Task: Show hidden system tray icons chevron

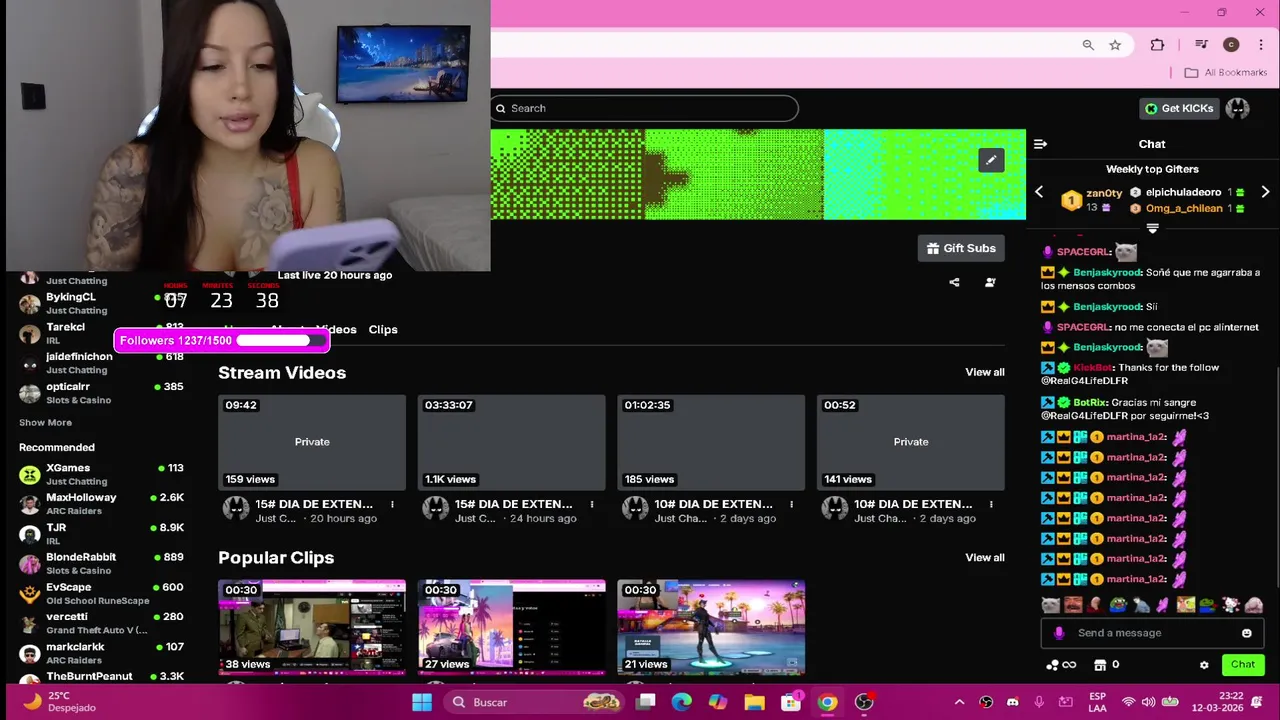Action: point(959,702)
